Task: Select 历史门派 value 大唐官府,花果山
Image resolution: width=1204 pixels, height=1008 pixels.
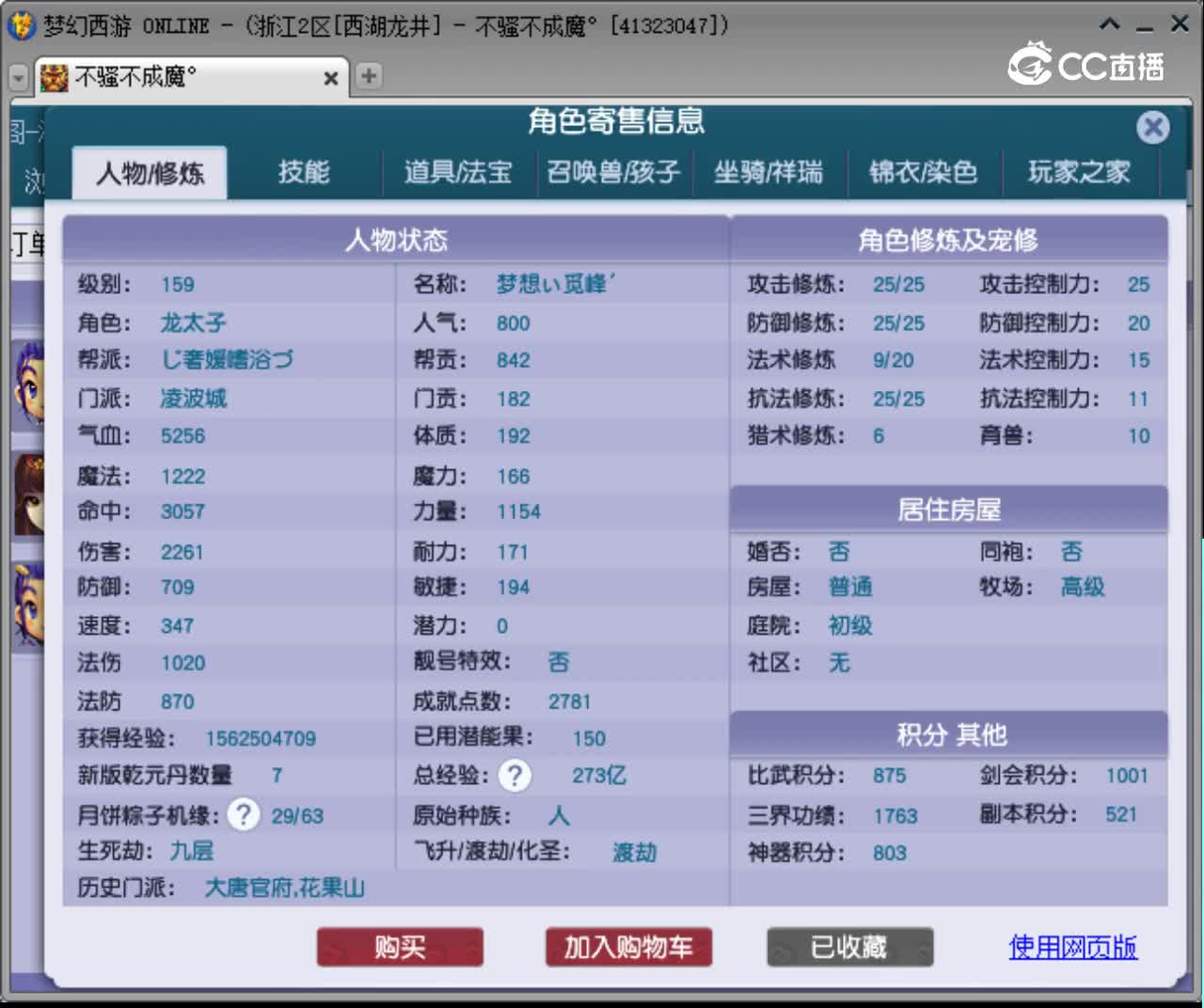Action: 284,888
